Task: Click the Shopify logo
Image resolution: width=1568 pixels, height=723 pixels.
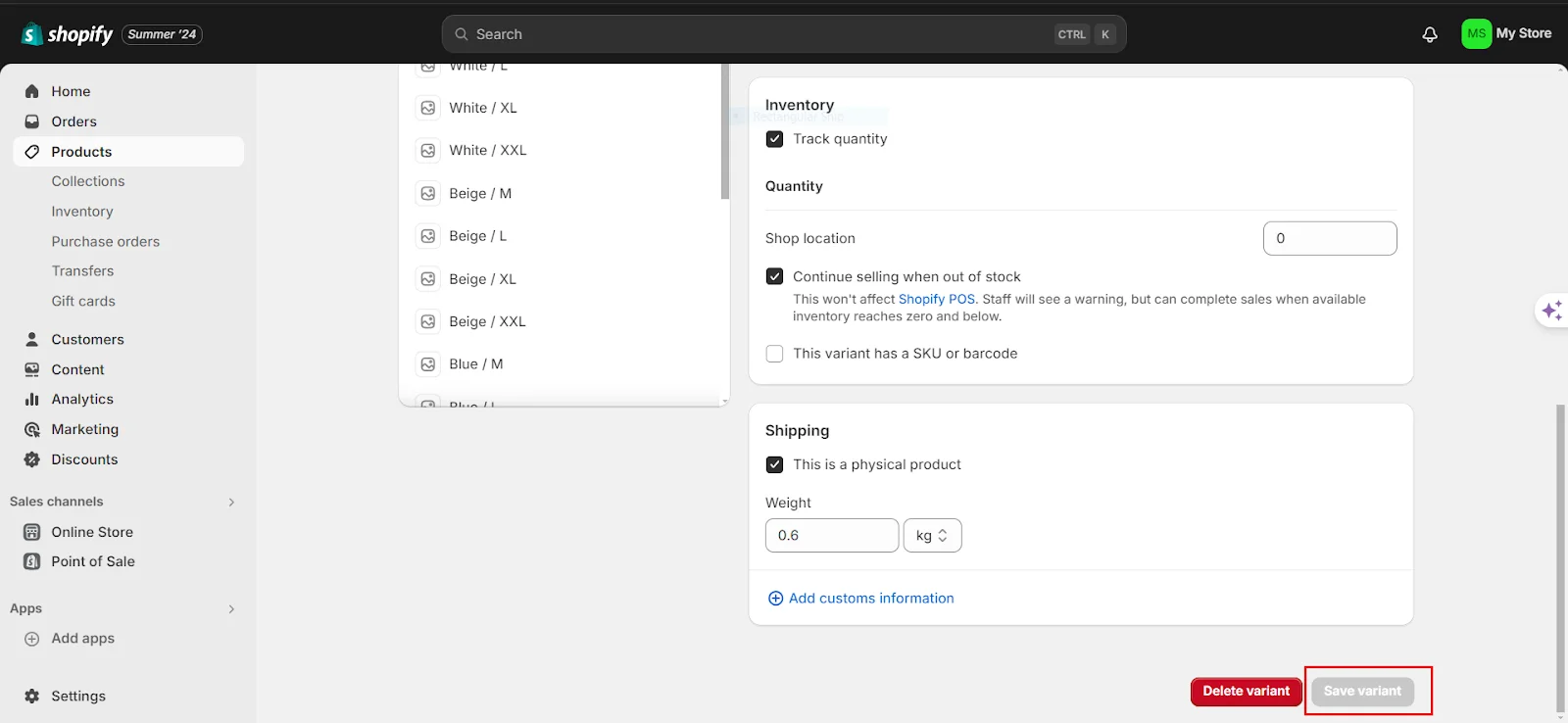Action: [67, 34]
